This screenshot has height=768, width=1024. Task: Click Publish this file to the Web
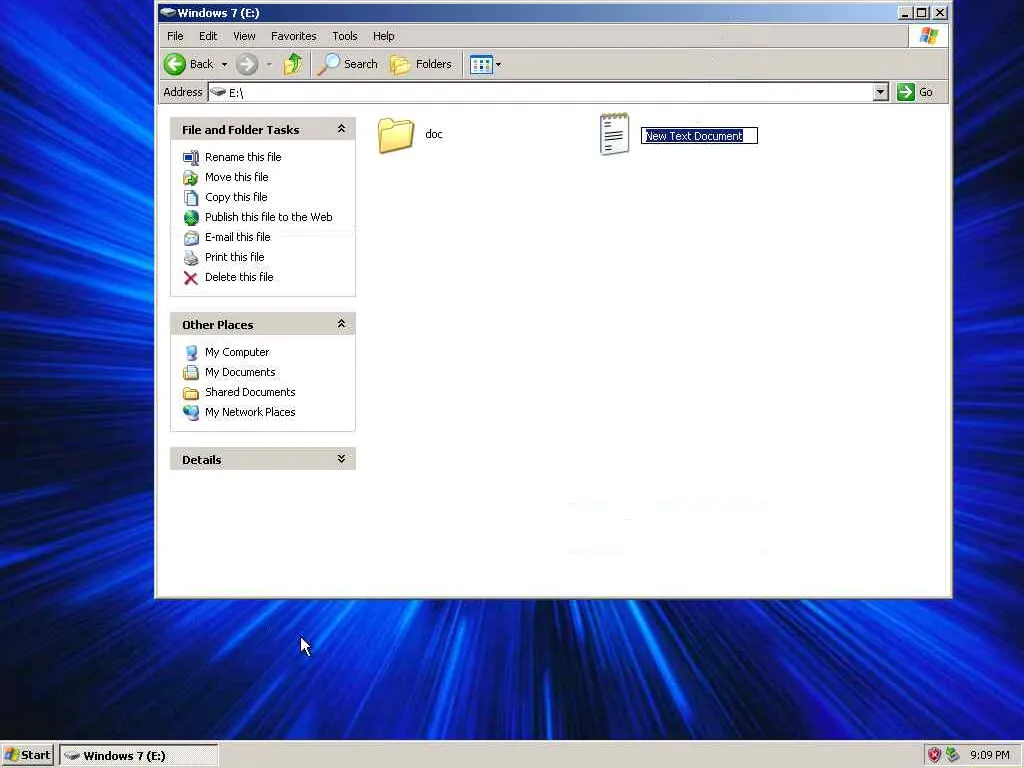[x=268, y=217]
